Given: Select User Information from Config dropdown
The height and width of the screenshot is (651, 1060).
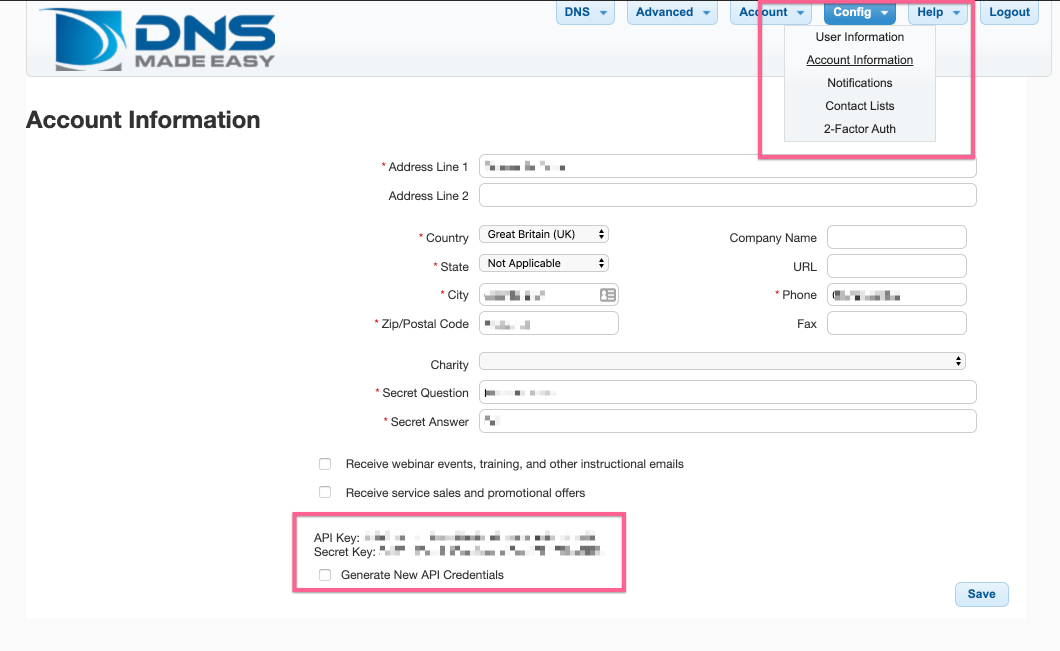Looking at the screenshot, I should pyautogui.click(x=859, y=37).
